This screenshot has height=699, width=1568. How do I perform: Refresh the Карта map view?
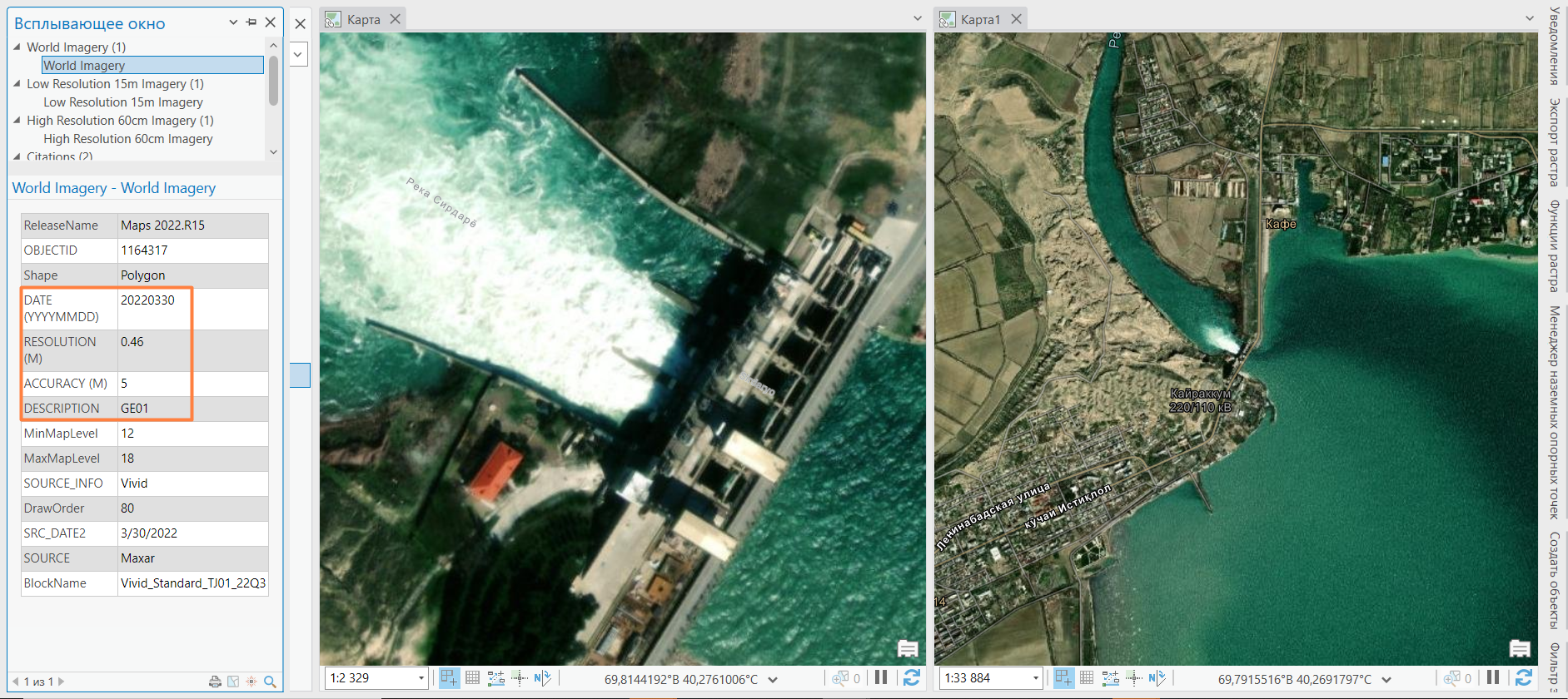coord(912,678)
